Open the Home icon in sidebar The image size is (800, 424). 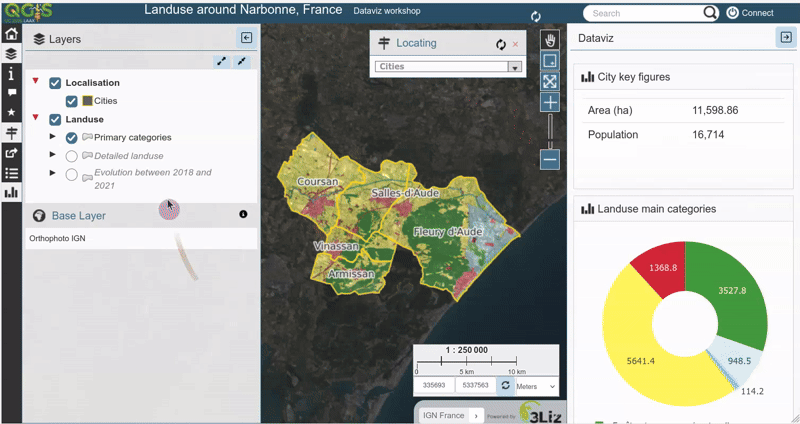click(11, 34)
